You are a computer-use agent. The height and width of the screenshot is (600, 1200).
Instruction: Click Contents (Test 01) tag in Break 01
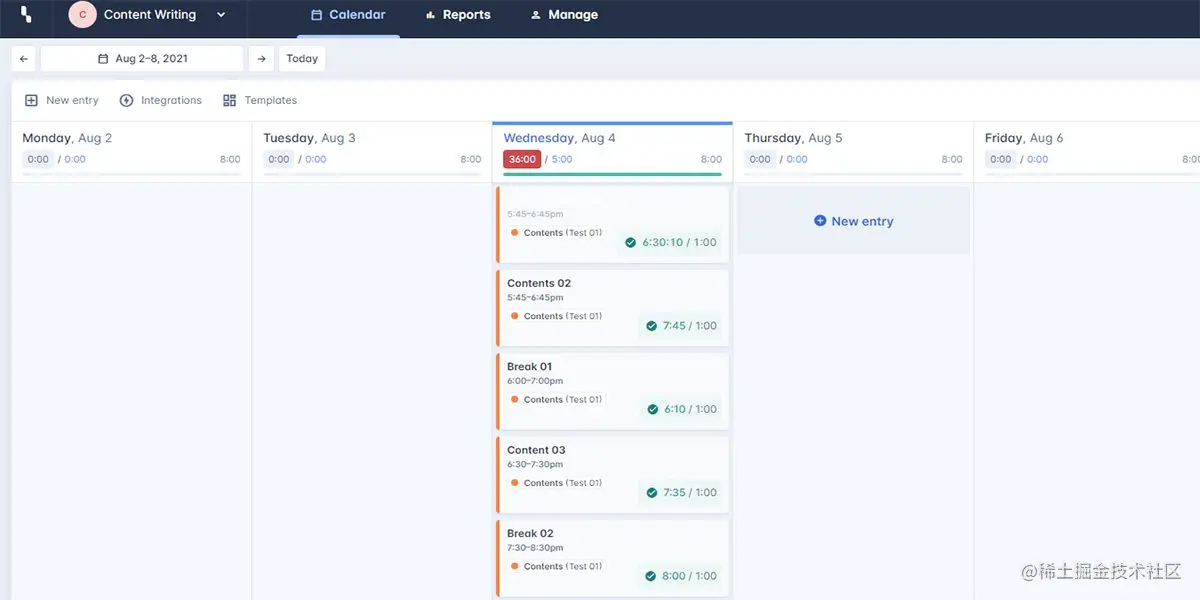coord(556,399)
